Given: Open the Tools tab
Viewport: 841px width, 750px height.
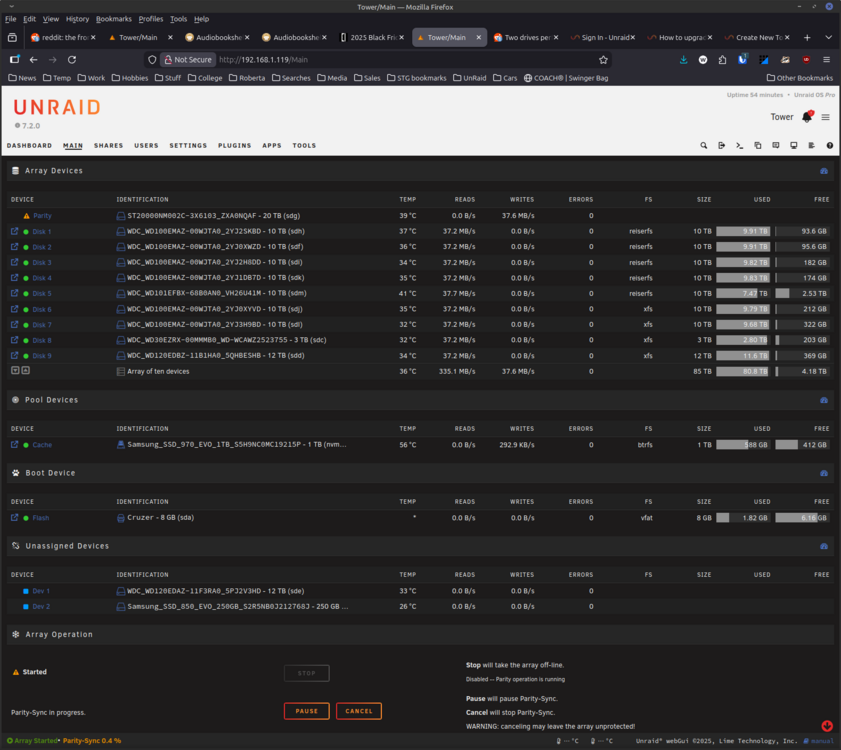Looking at the screenshot, I should click(304, 145).
